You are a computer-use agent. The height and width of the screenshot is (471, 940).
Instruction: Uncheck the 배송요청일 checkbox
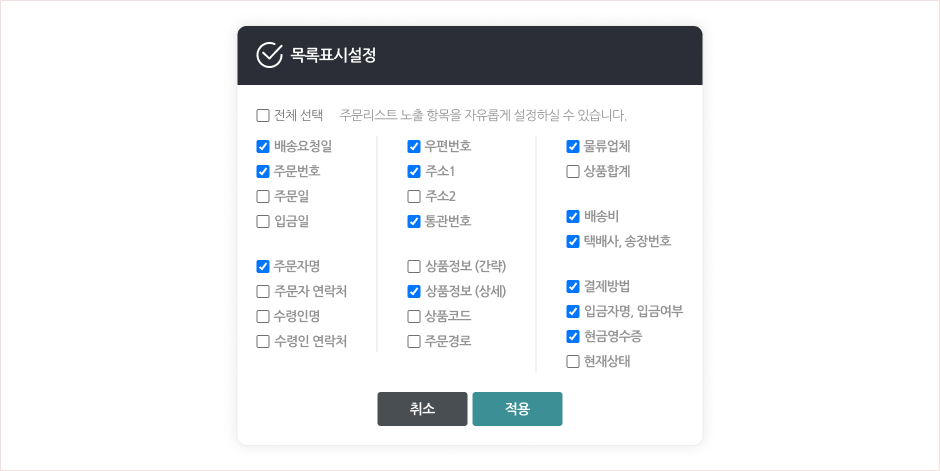[263, 146]
